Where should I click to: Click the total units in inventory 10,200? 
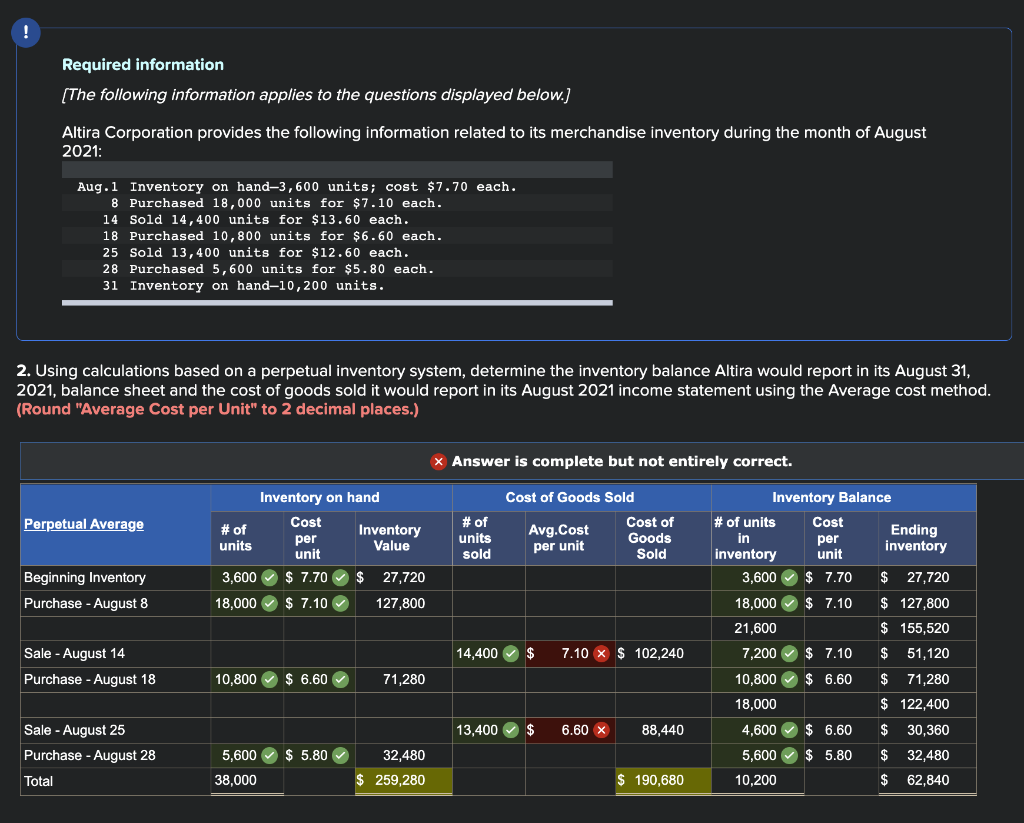coord(756,781)
